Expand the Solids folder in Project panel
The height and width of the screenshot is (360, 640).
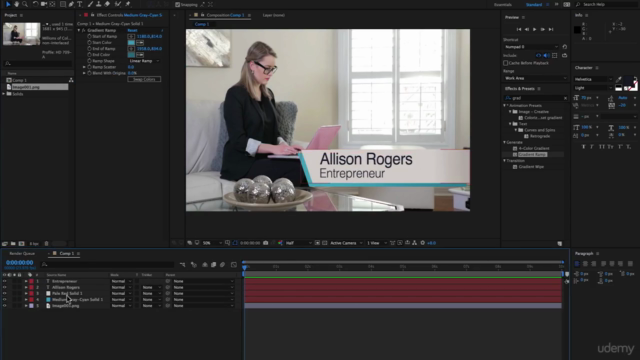click(x=4, y=94)
